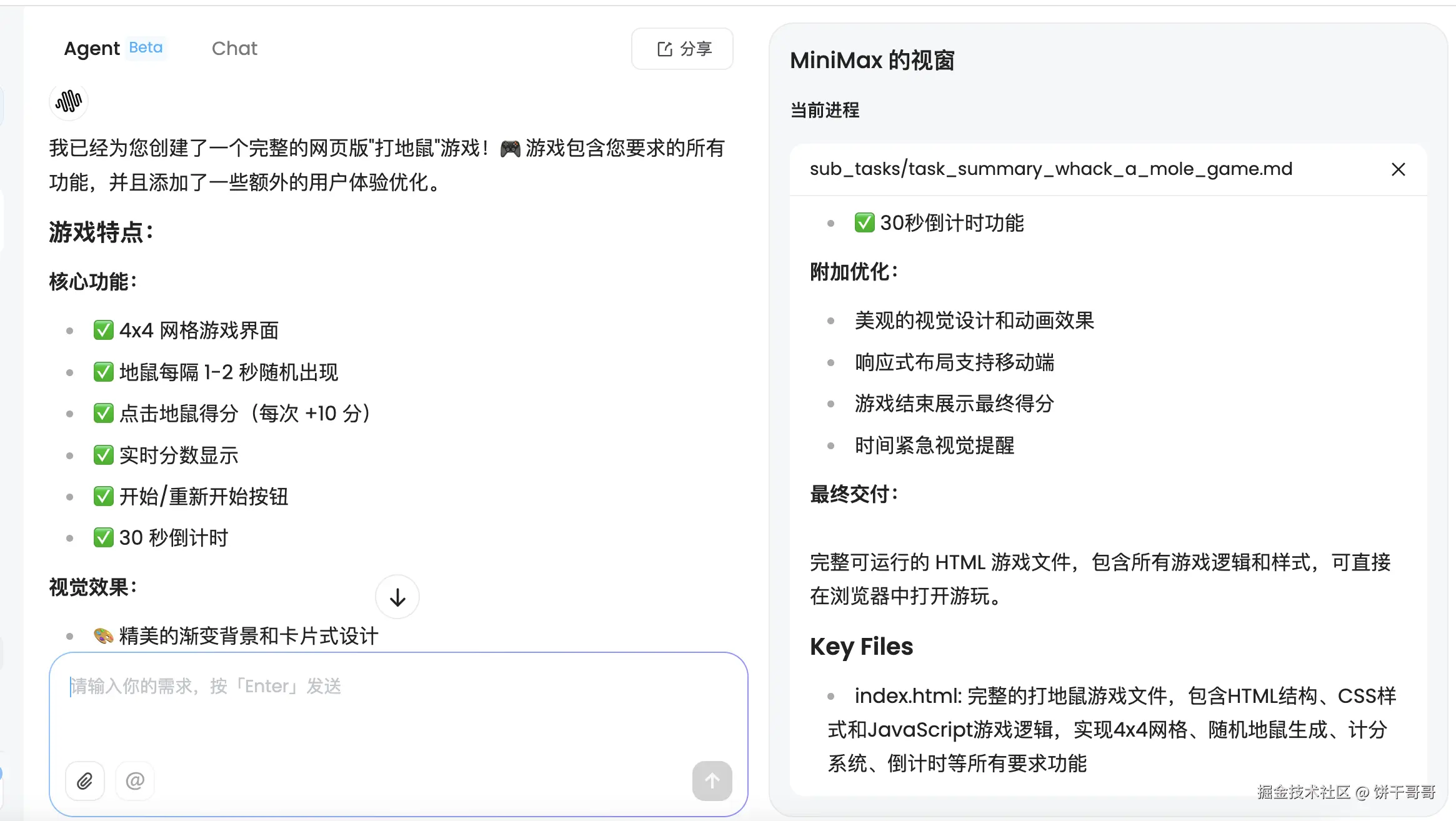Click the 当前进程 section heading

pyautogui.click(x=825, y=110)
